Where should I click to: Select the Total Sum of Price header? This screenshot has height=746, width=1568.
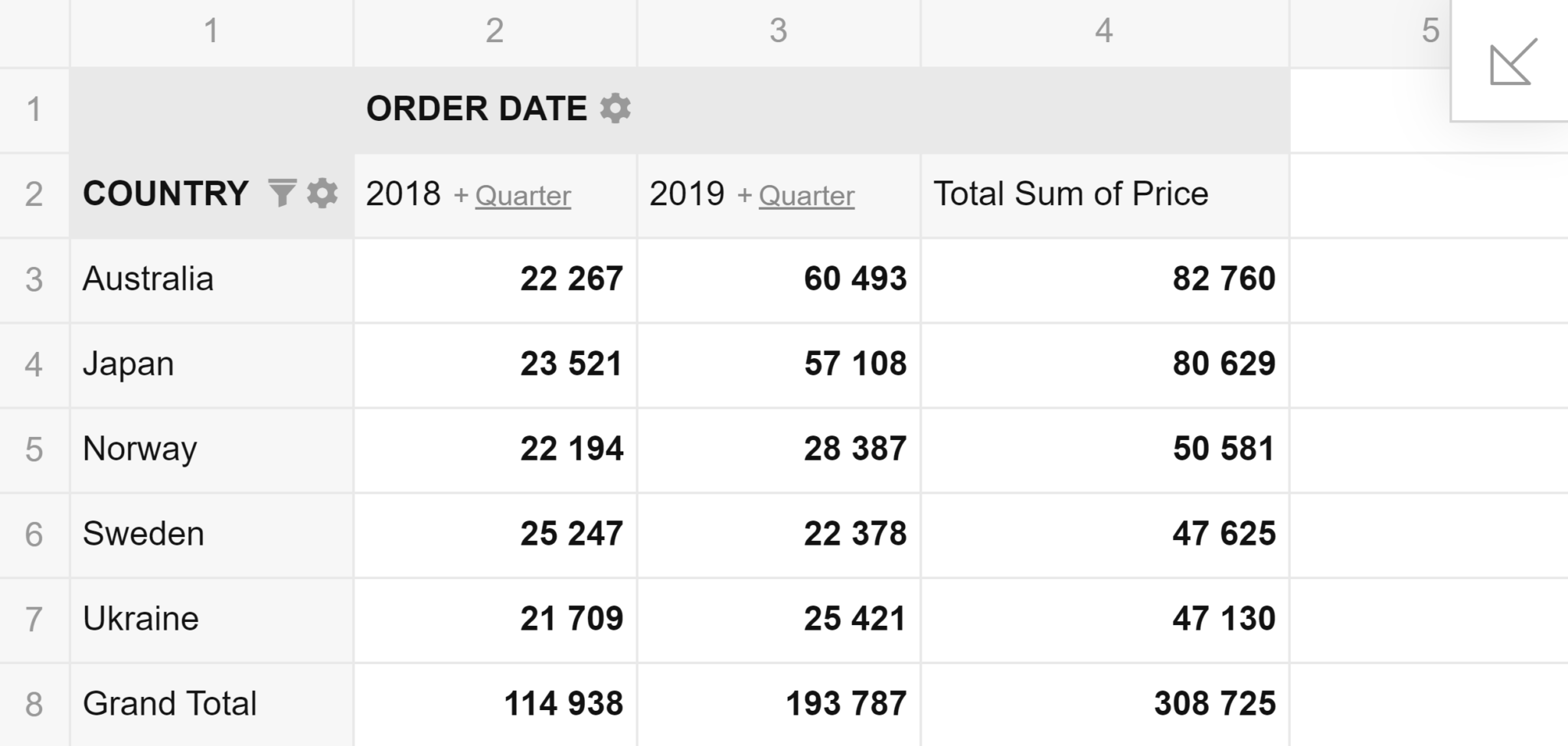click(x=1070, y=194)
